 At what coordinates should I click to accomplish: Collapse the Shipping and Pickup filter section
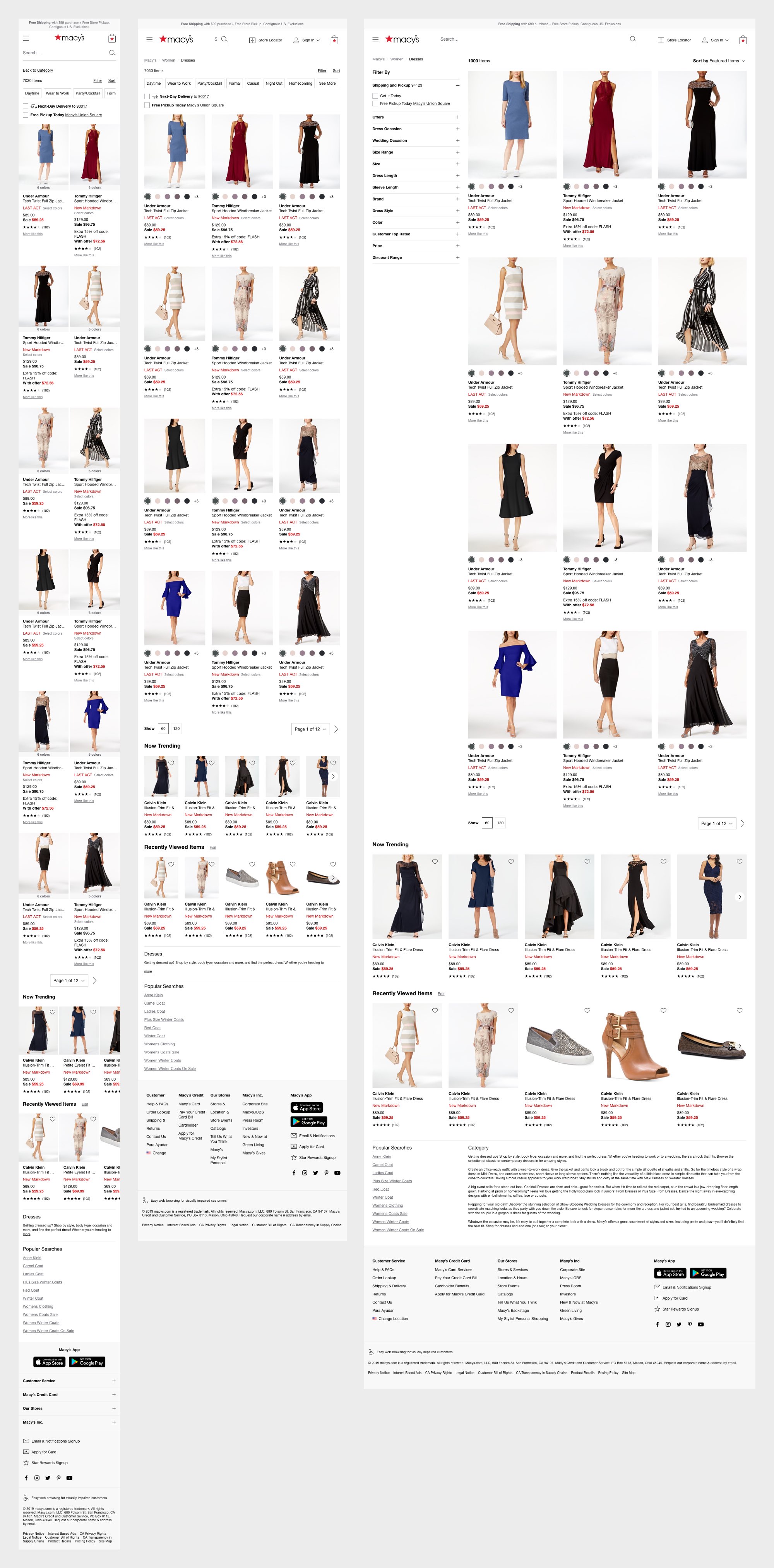click(x=457, y=85)
